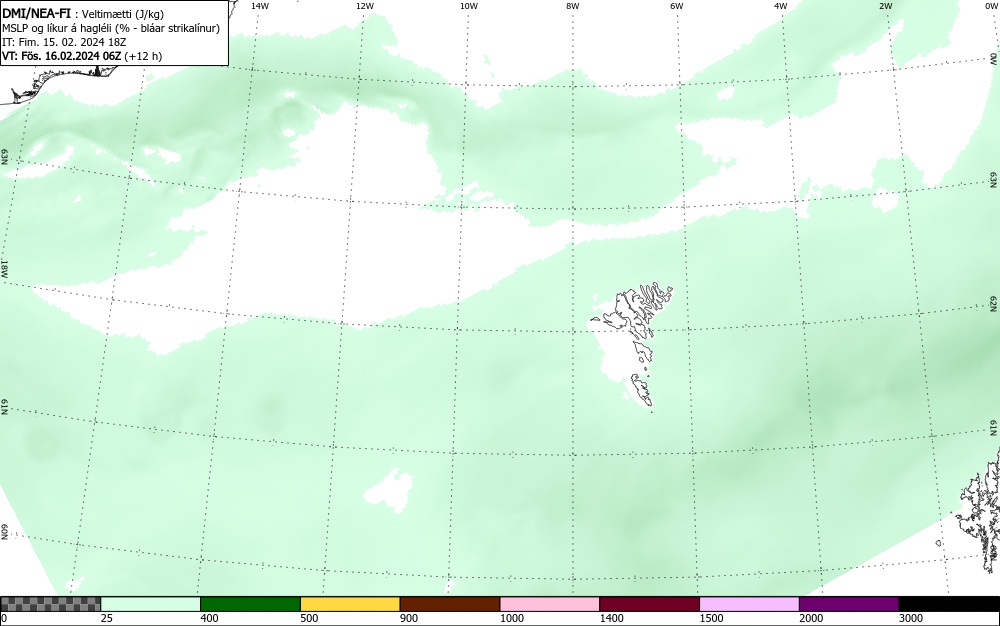Click the checkered 0–25 legend swatch
1000x626 pixels.
(x=50, y=604)
